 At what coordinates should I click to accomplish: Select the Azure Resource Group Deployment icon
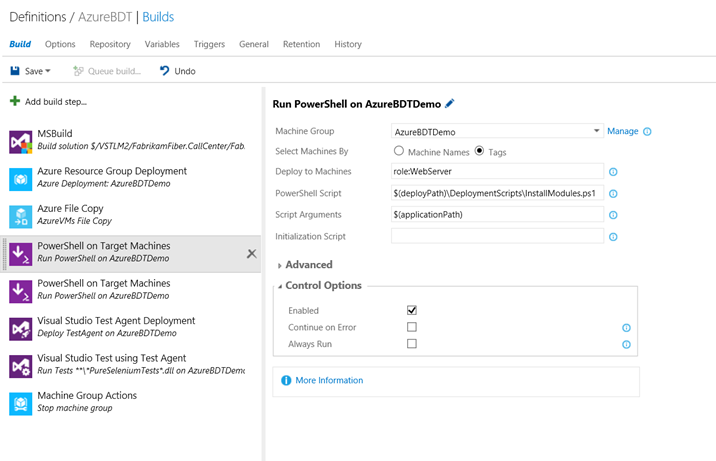click(x=20, y=178)
